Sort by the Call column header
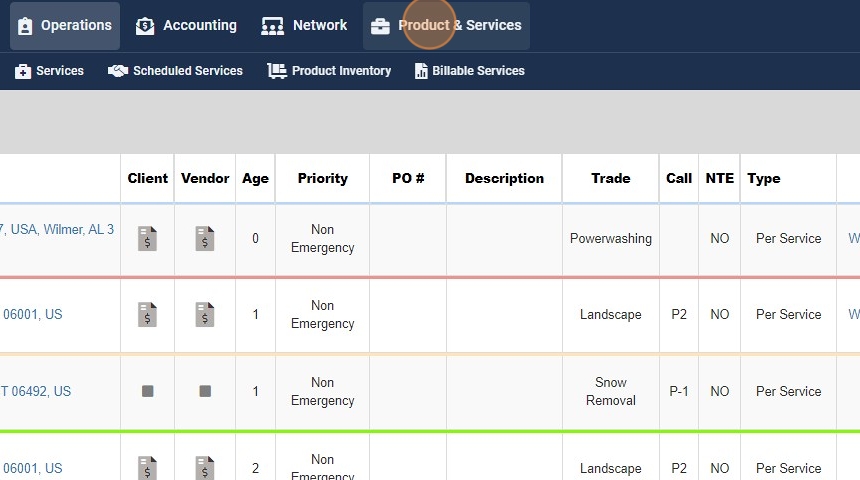 click(x=679, y=178)
